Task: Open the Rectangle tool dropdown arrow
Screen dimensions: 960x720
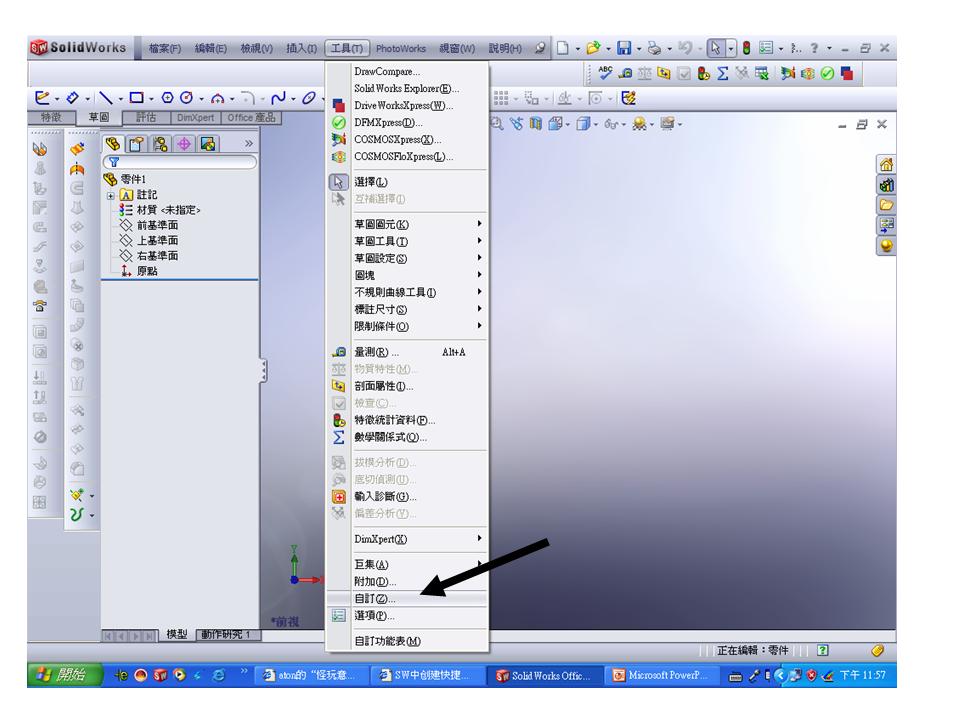Action: tap(151, 99)
